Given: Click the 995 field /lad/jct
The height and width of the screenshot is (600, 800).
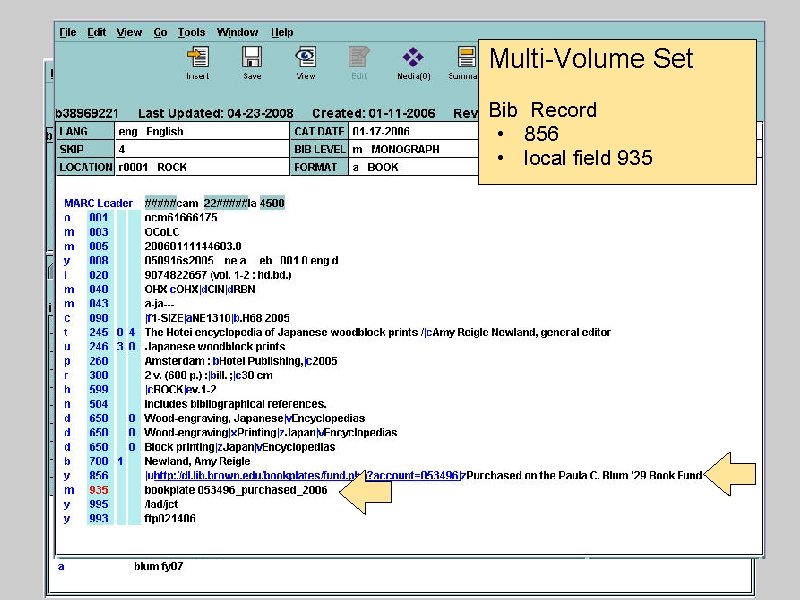Looking at the screenshot, I should click(161, 504).
